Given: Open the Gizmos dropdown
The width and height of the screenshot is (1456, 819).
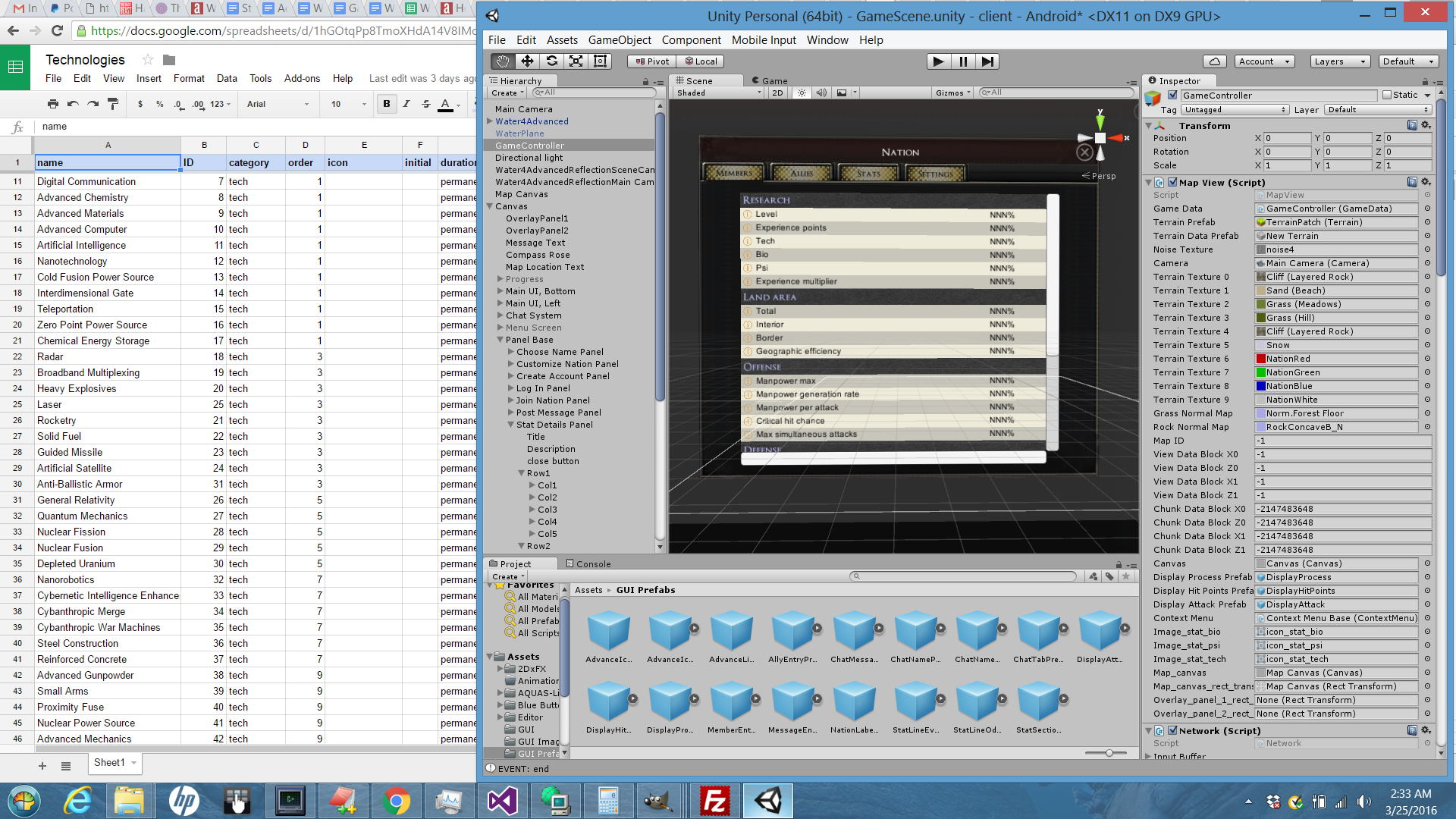Looking at the screenshot, I should coord(952,93).
